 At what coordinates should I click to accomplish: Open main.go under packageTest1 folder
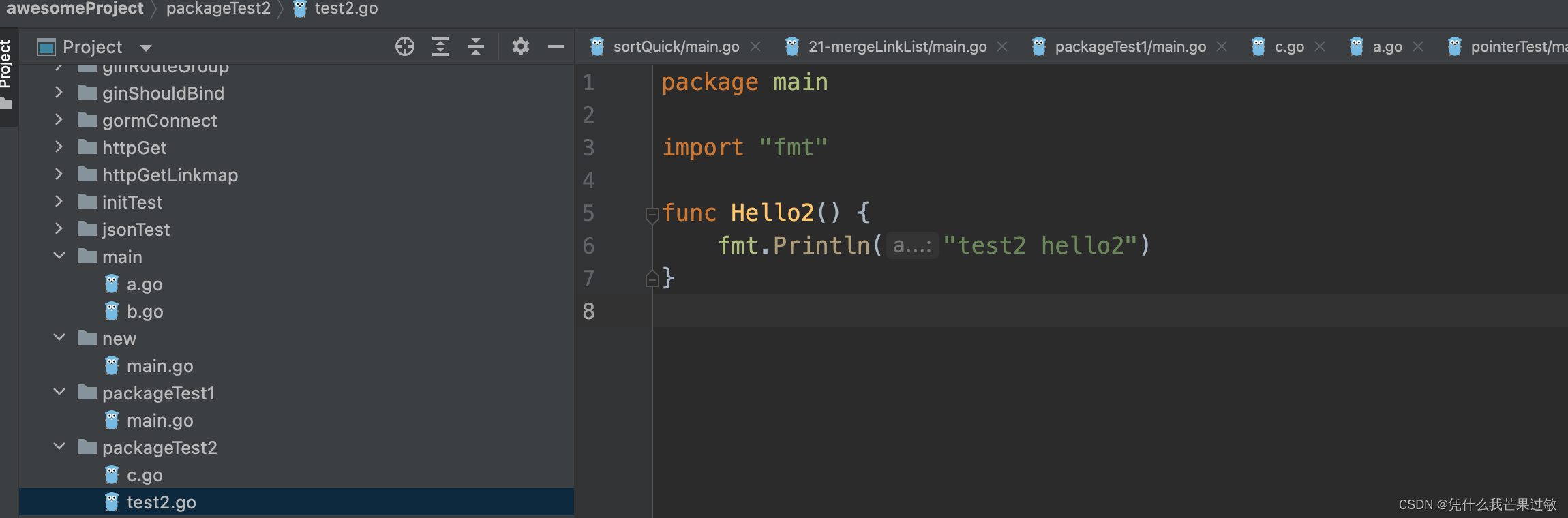pos(160,421)
